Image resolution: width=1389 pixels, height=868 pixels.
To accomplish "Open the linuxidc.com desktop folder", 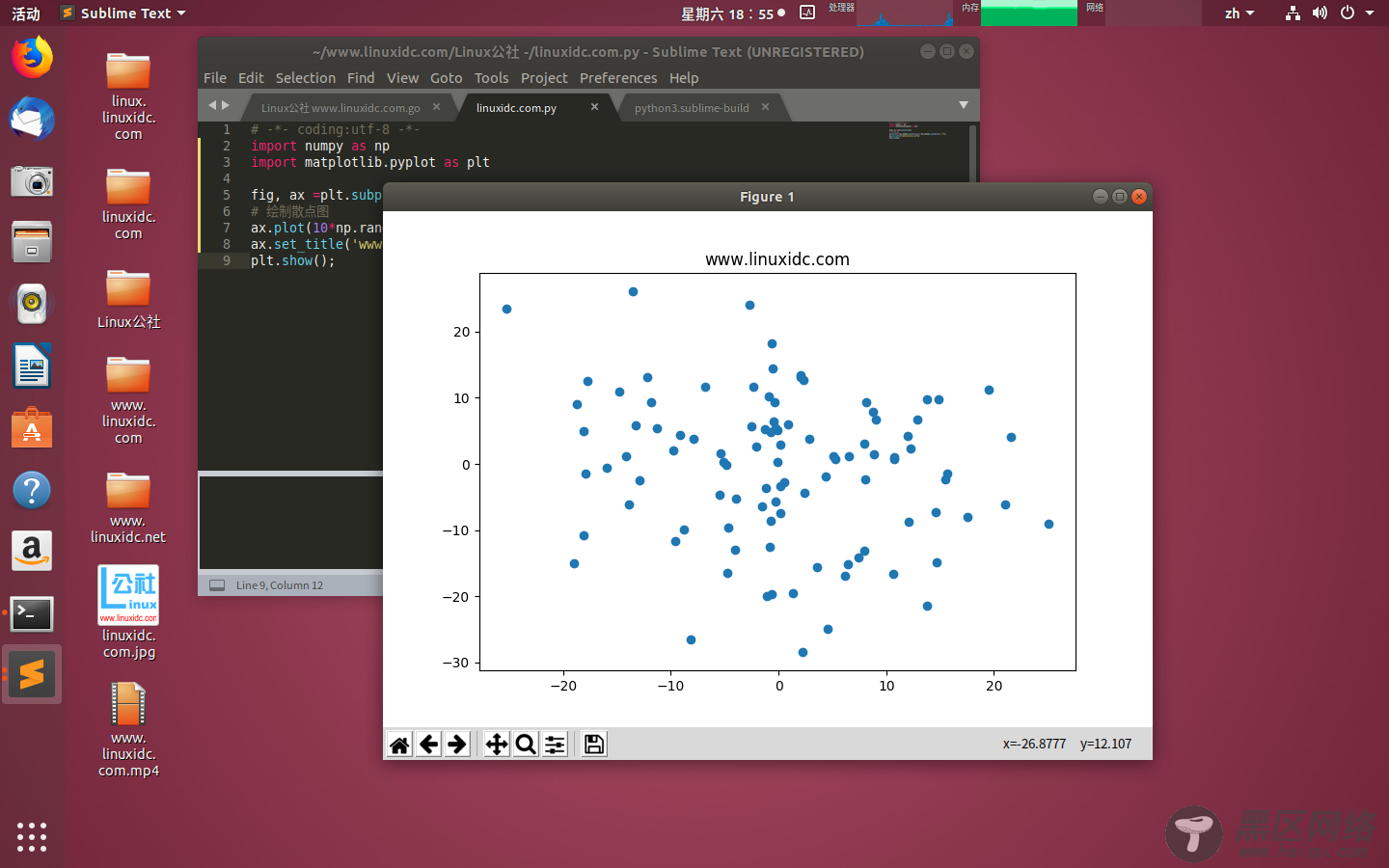I will 128,204.
